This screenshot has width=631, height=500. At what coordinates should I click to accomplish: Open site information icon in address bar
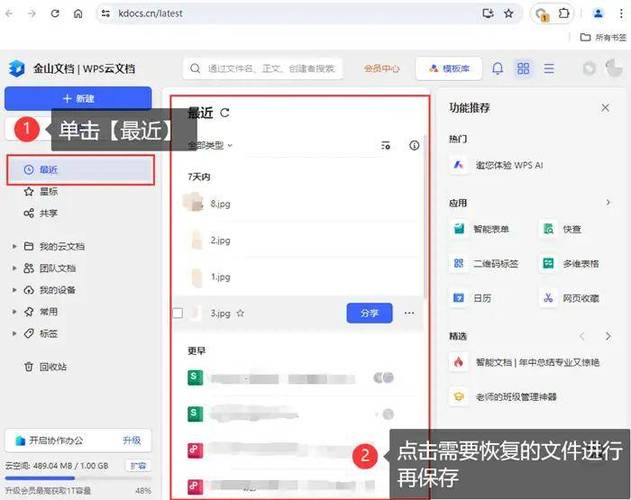coord(106,14)
